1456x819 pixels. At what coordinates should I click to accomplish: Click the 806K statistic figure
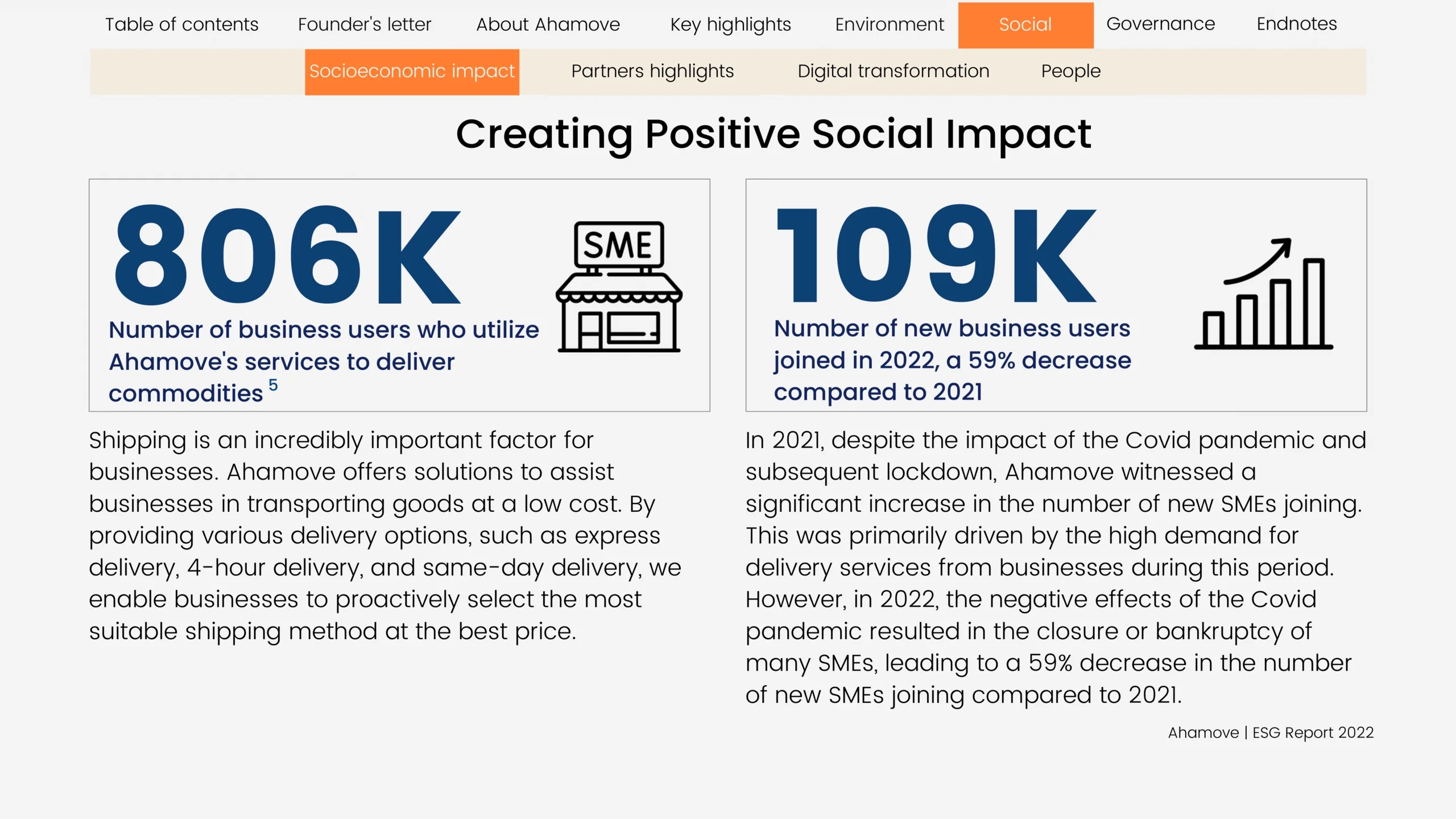287,255
